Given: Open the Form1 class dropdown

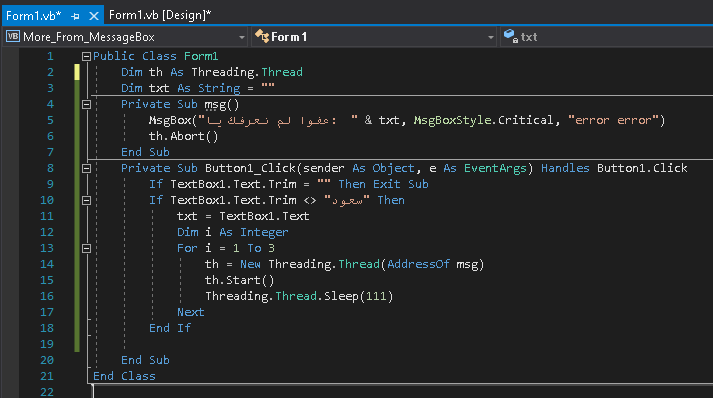Looking at the screenshot, I should click(375, 37).
